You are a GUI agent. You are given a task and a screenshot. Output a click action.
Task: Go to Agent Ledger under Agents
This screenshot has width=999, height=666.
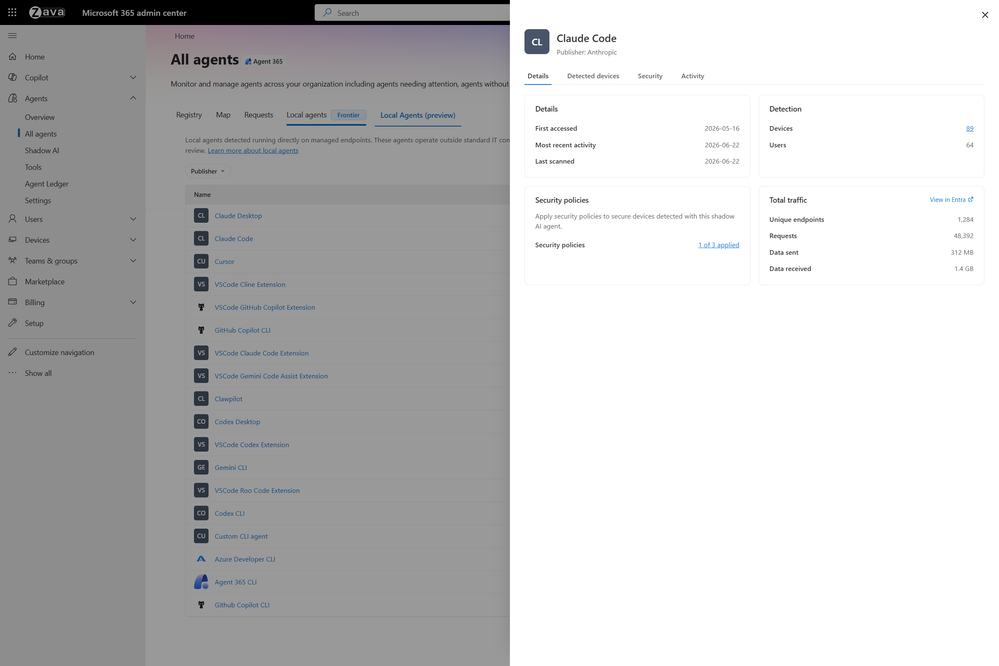[x=47, y=184]
